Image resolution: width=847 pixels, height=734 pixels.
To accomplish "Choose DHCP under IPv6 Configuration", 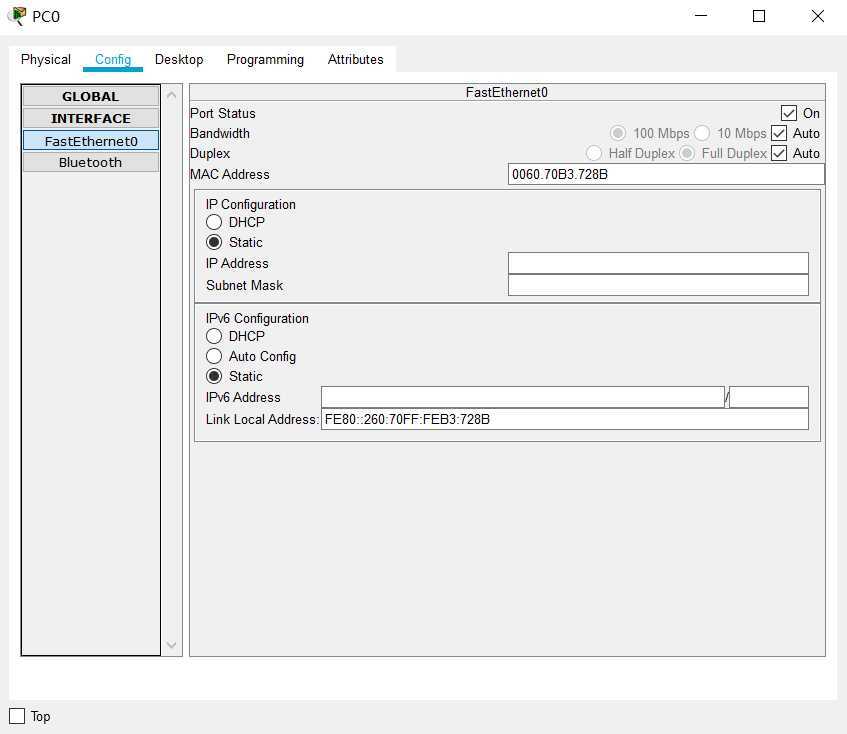I will (x=214, y=336).
